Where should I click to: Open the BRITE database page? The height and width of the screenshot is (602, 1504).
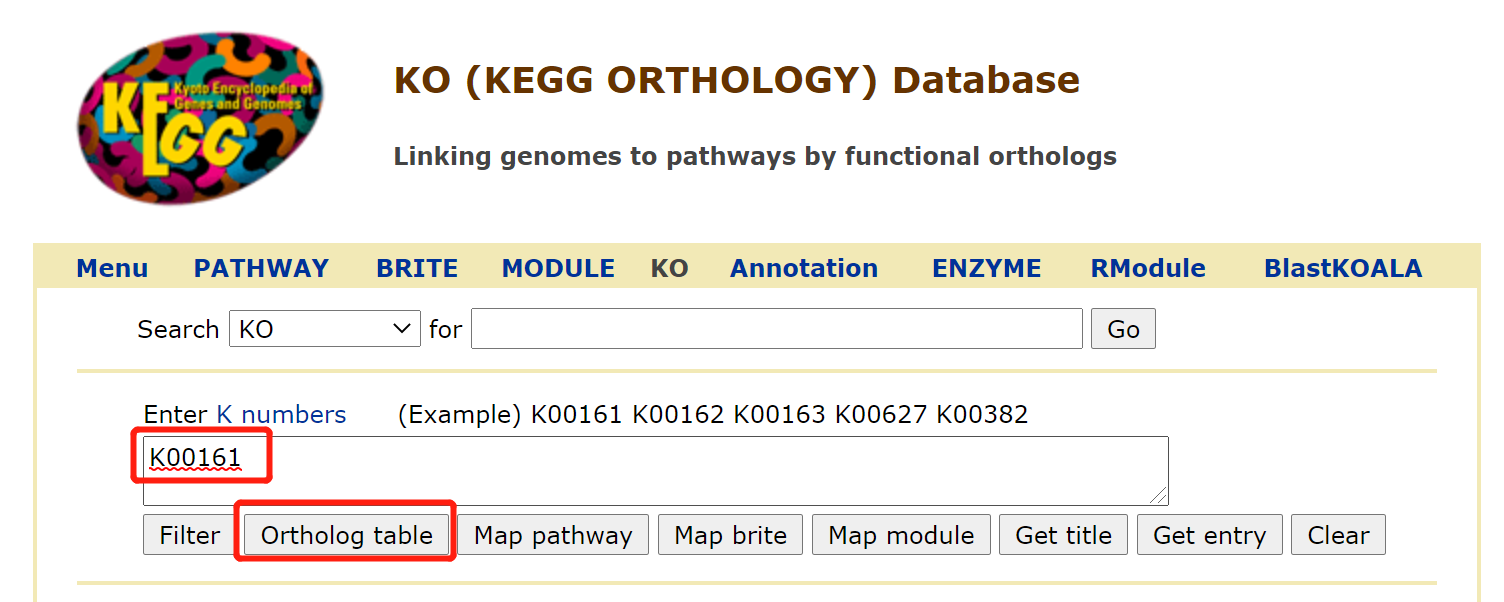416,267
